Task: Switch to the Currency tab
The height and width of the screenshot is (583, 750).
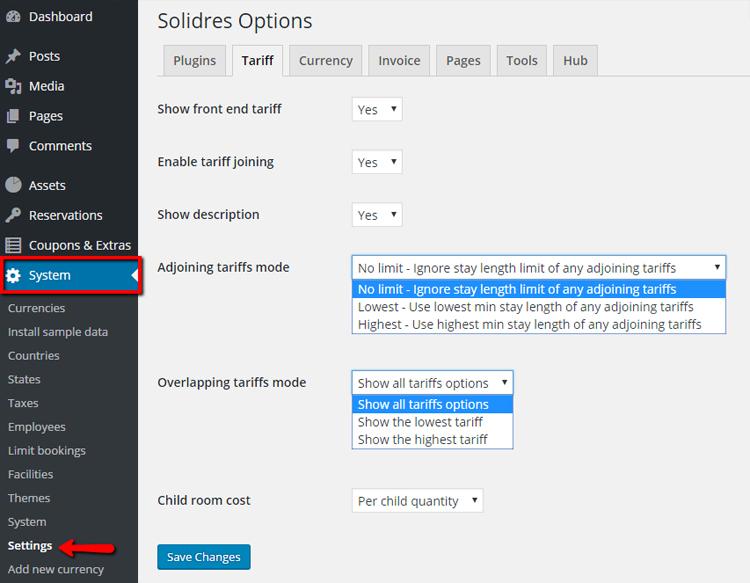Action: (325, 61)
